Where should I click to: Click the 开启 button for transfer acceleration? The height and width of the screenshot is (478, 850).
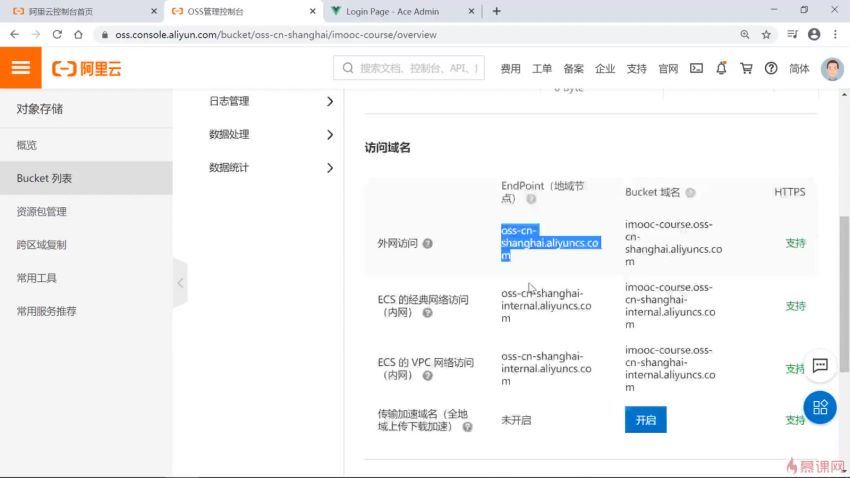tap(646, 420)
